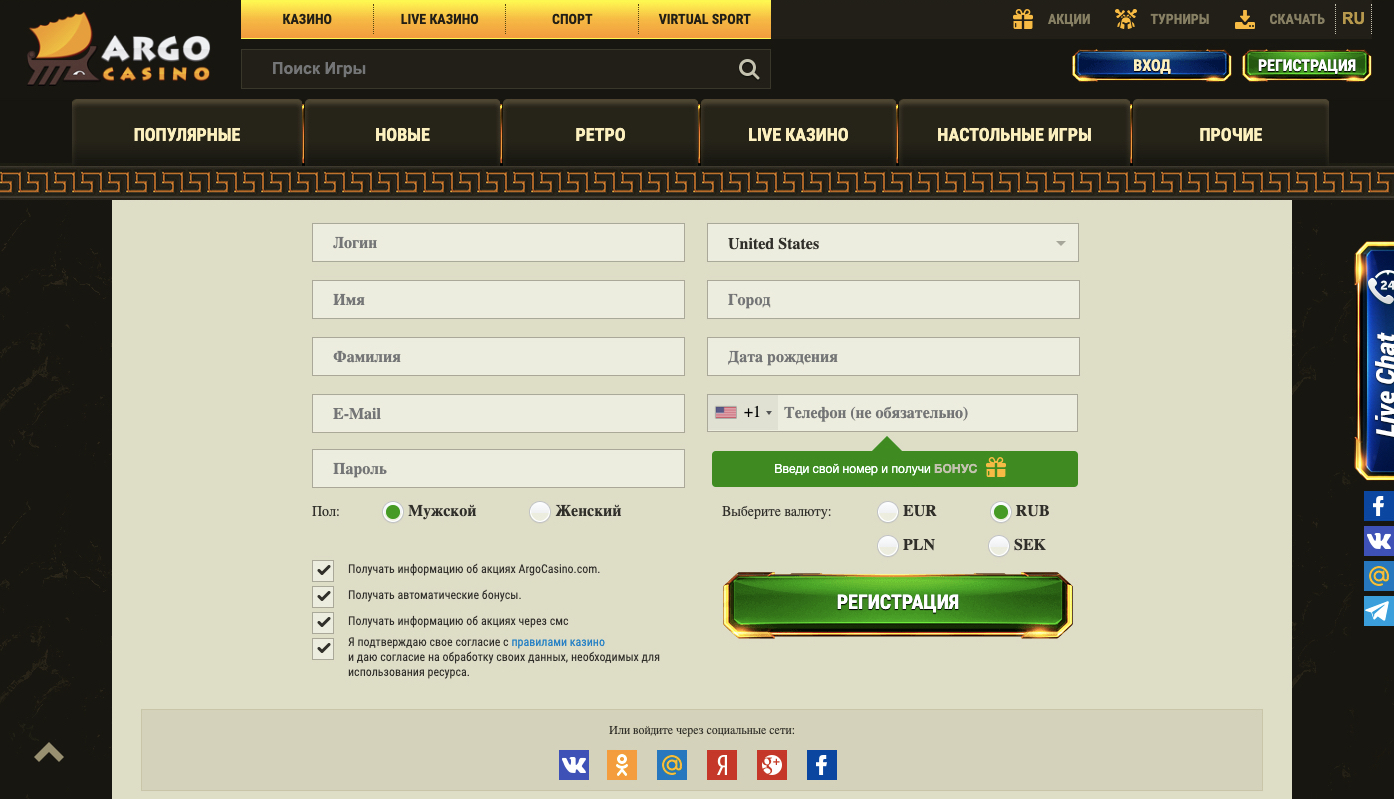The height and width of the screenshot is (799, 1394).
Task: Click the VK login icon at bottom
Action: 574,765
